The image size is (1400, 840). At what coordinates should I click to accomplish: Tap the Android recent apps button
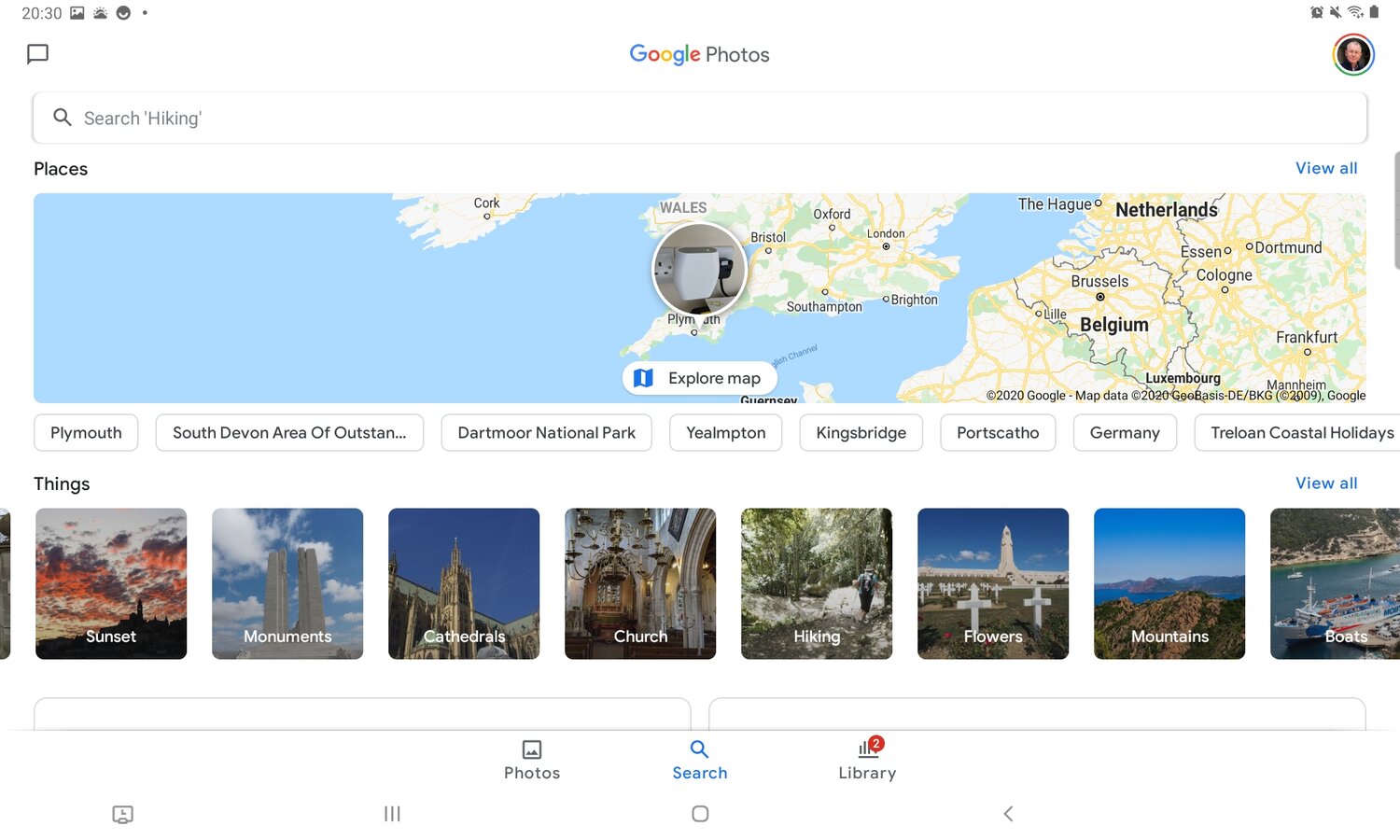[392, 814]
